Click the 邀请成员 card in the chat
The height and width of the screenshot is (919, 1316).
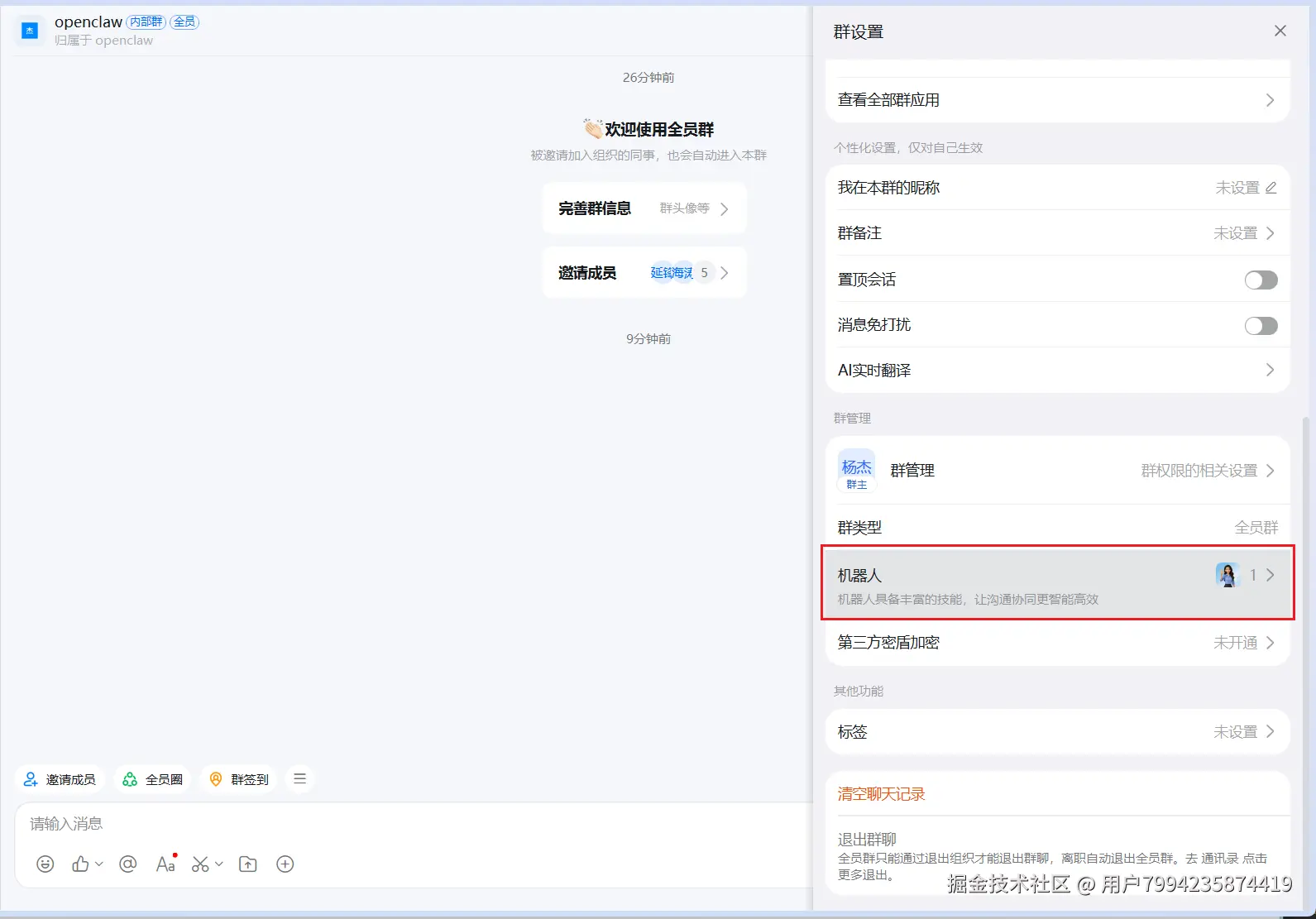point(644,273)
